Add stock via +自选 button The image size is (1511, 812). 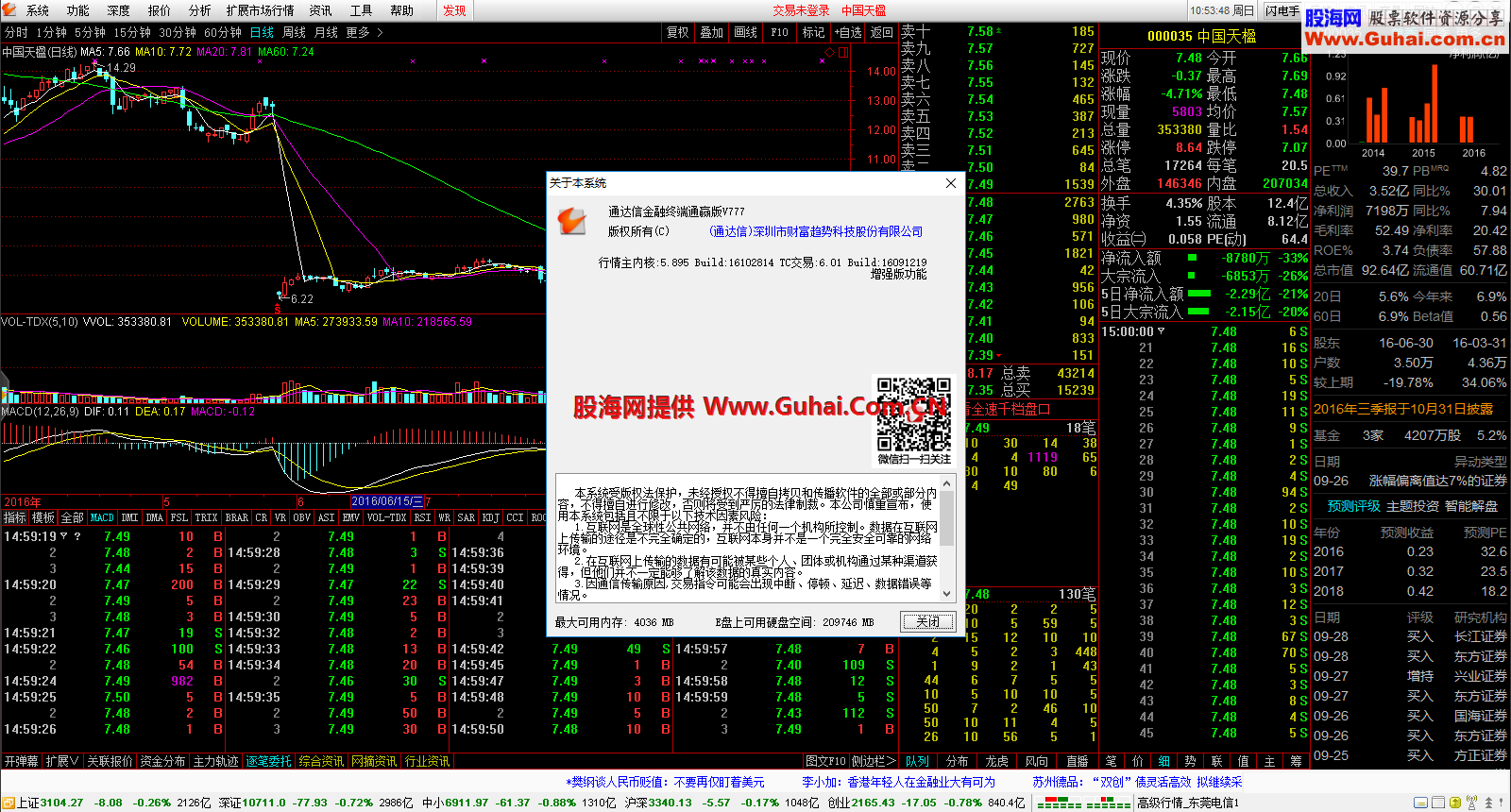coord(848,32)
